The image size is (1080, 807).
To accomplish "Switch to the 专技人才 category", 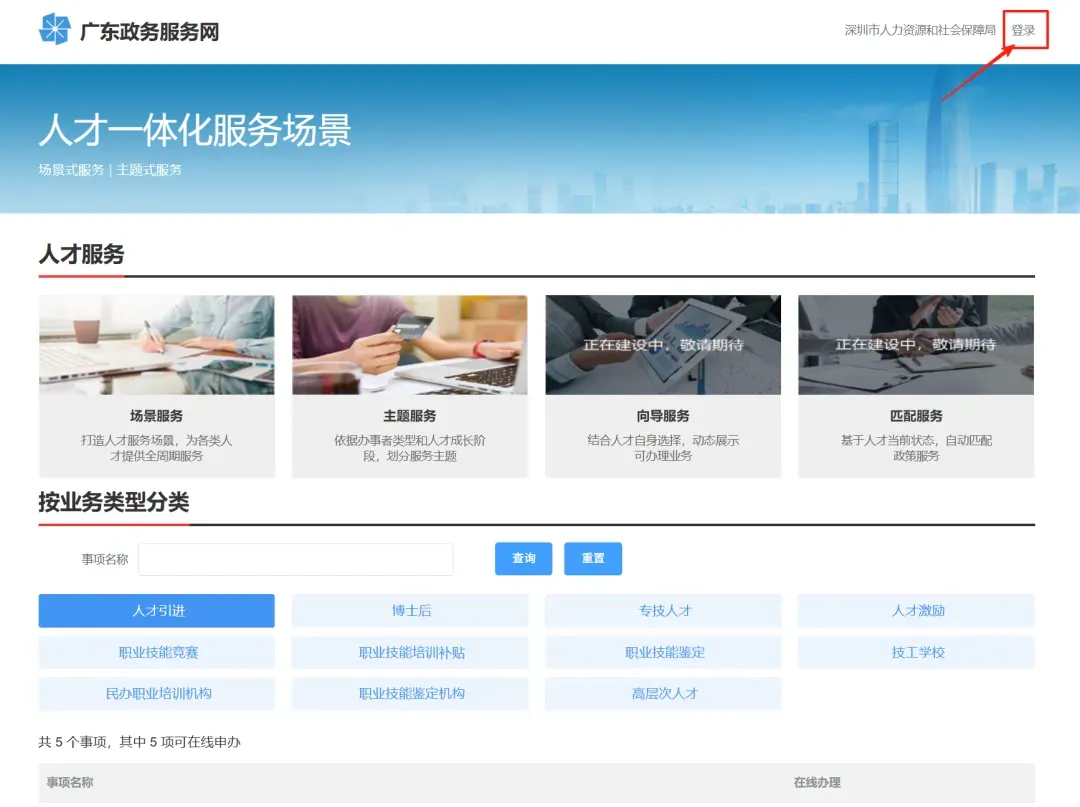I will pyautogui.click(x=663, y=611).
